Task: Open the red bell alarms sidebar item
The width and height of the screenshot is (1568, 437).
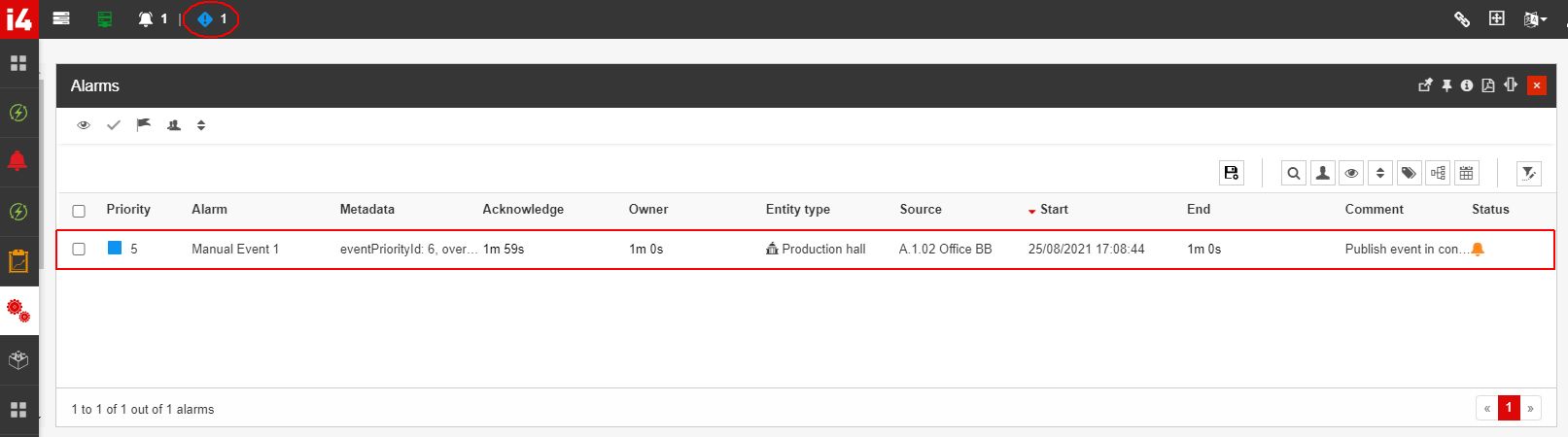Action: [x=17, y=161]
